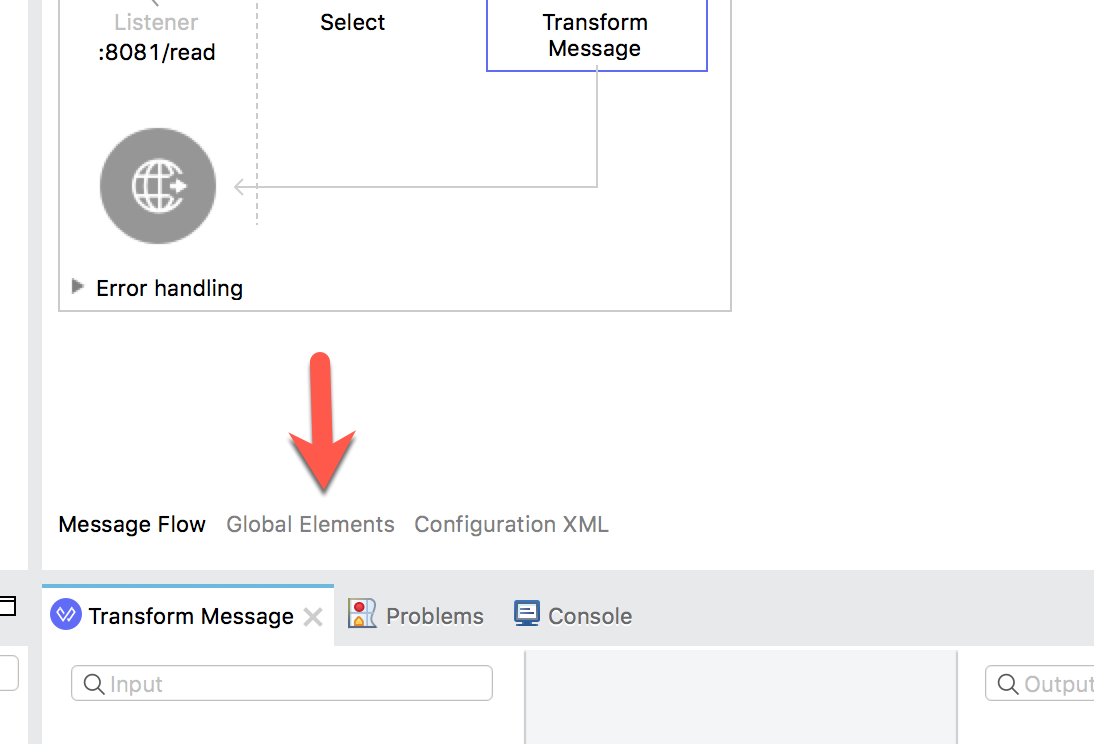The width and height of the screenshot is (1094, 744).
Task: Click the magnifier icon in the Input field
Action: (94, 684)
